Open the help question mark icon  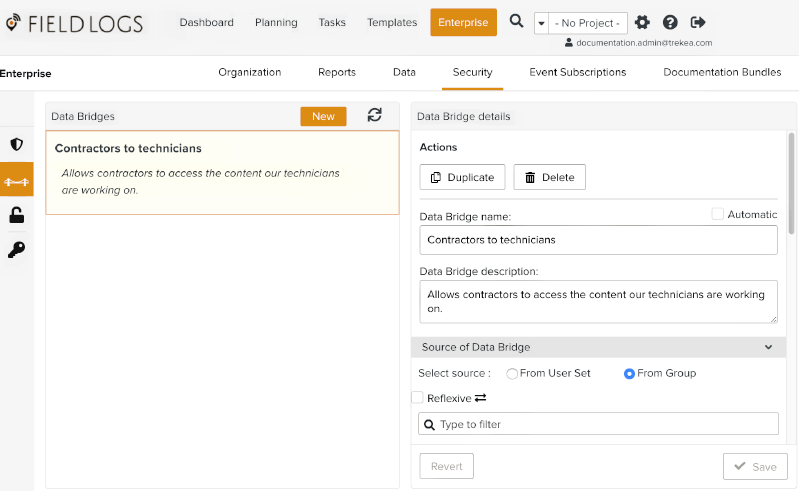coord(670,22)
